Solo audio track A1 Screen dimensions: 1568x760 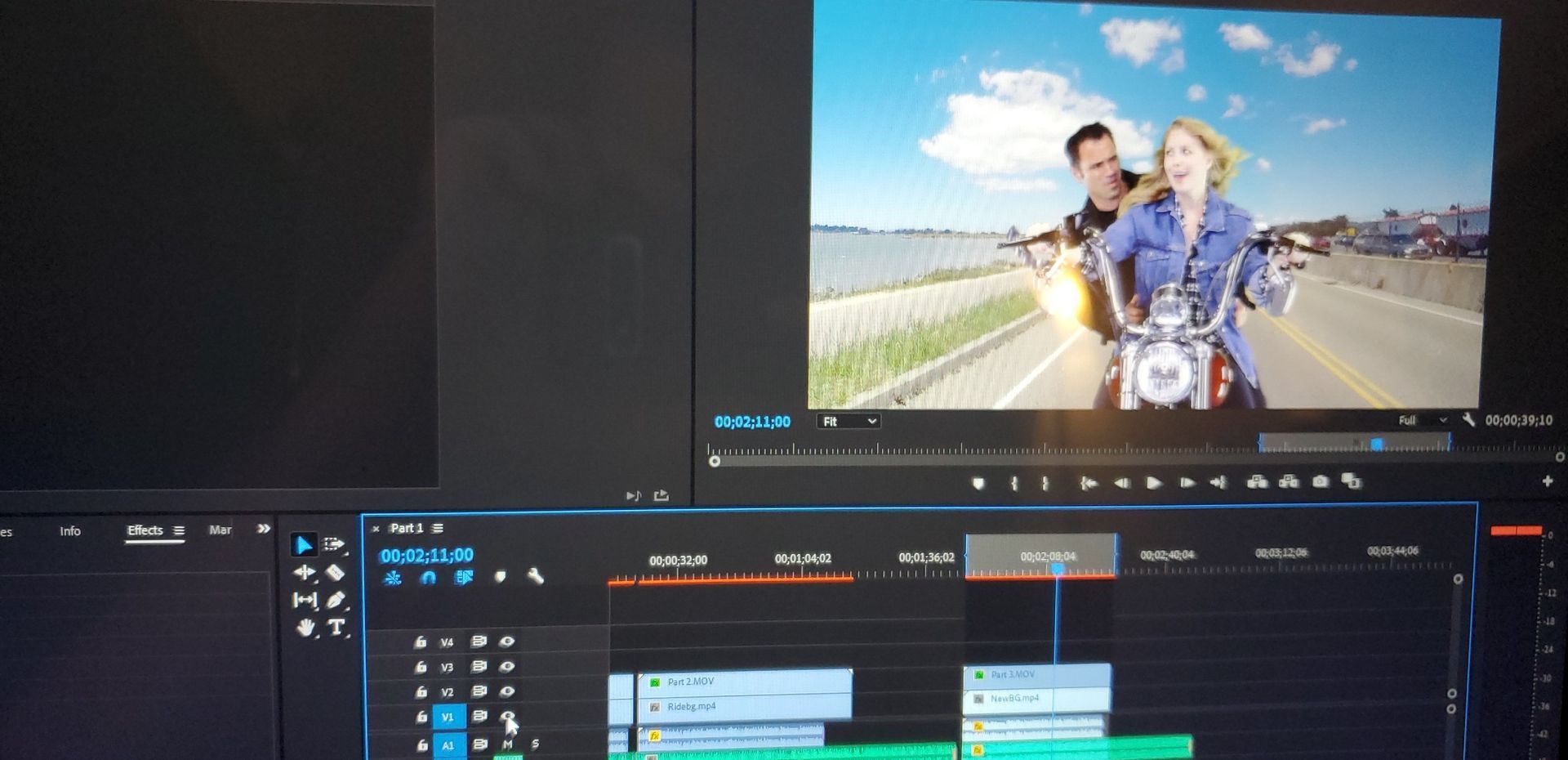point(535,744)
